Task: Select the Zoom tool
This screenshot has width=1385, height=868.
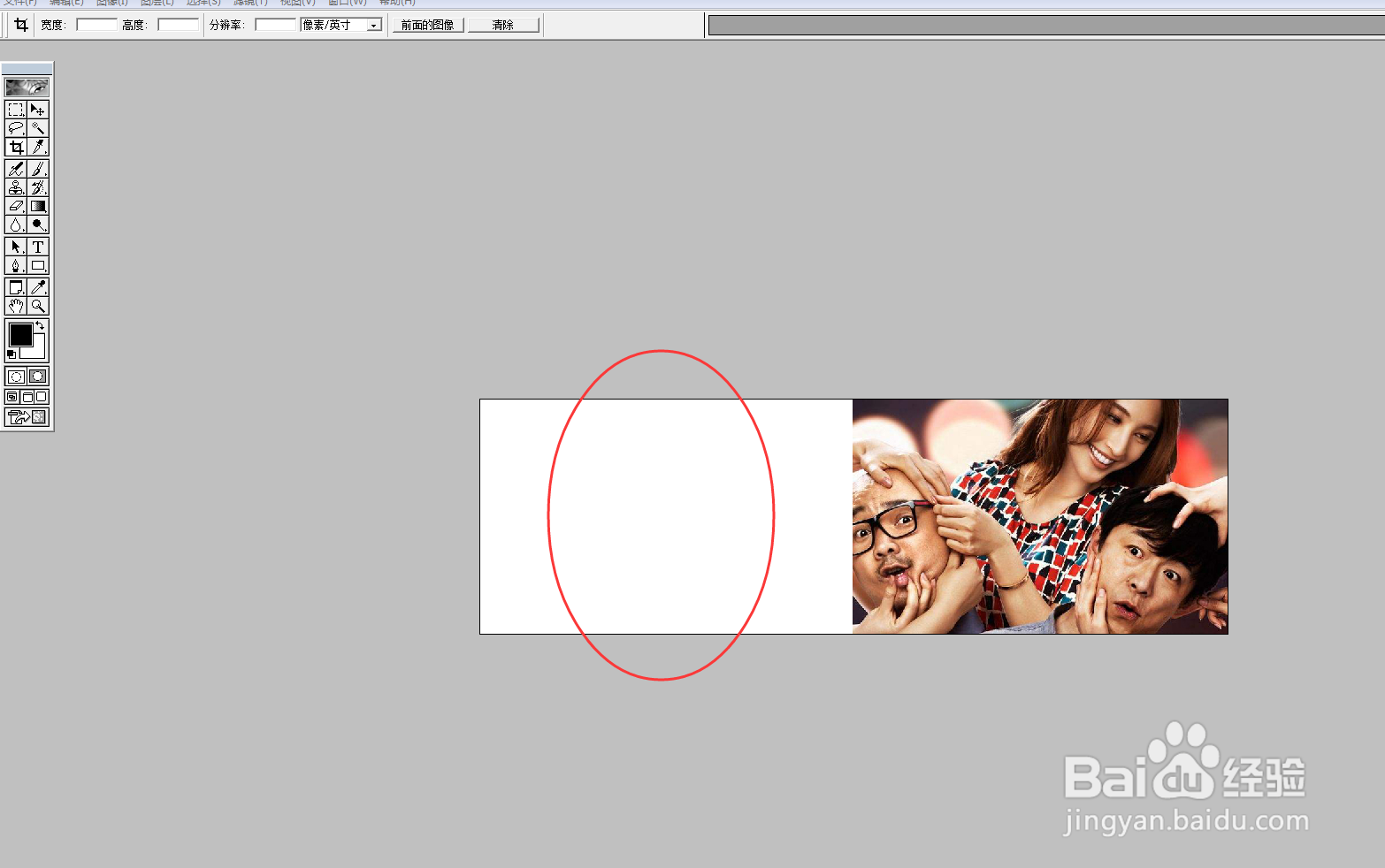Action: pos(38,306)
